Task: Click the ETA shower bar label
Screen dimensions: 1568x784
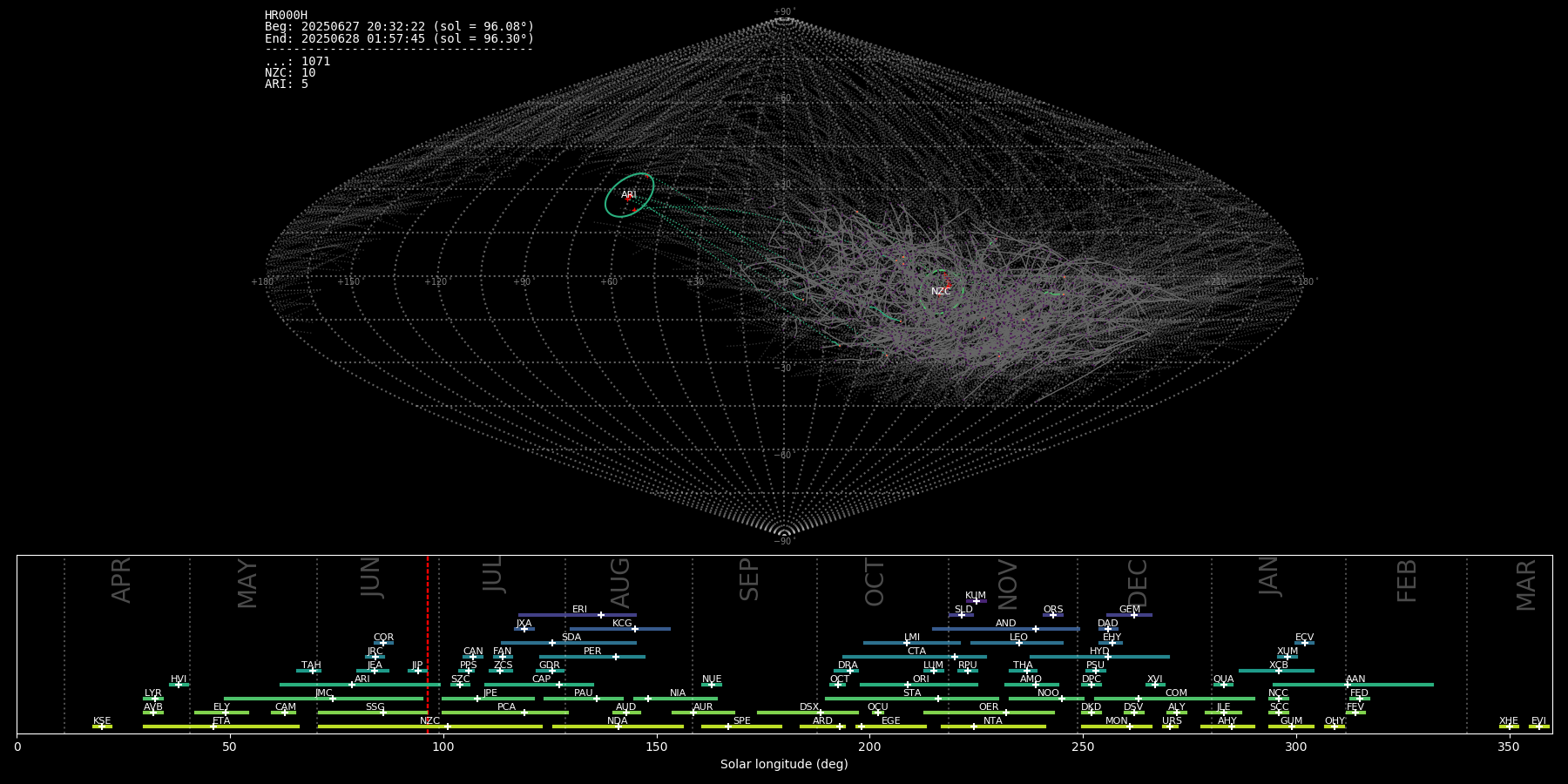Action: [x=221, y=720]
